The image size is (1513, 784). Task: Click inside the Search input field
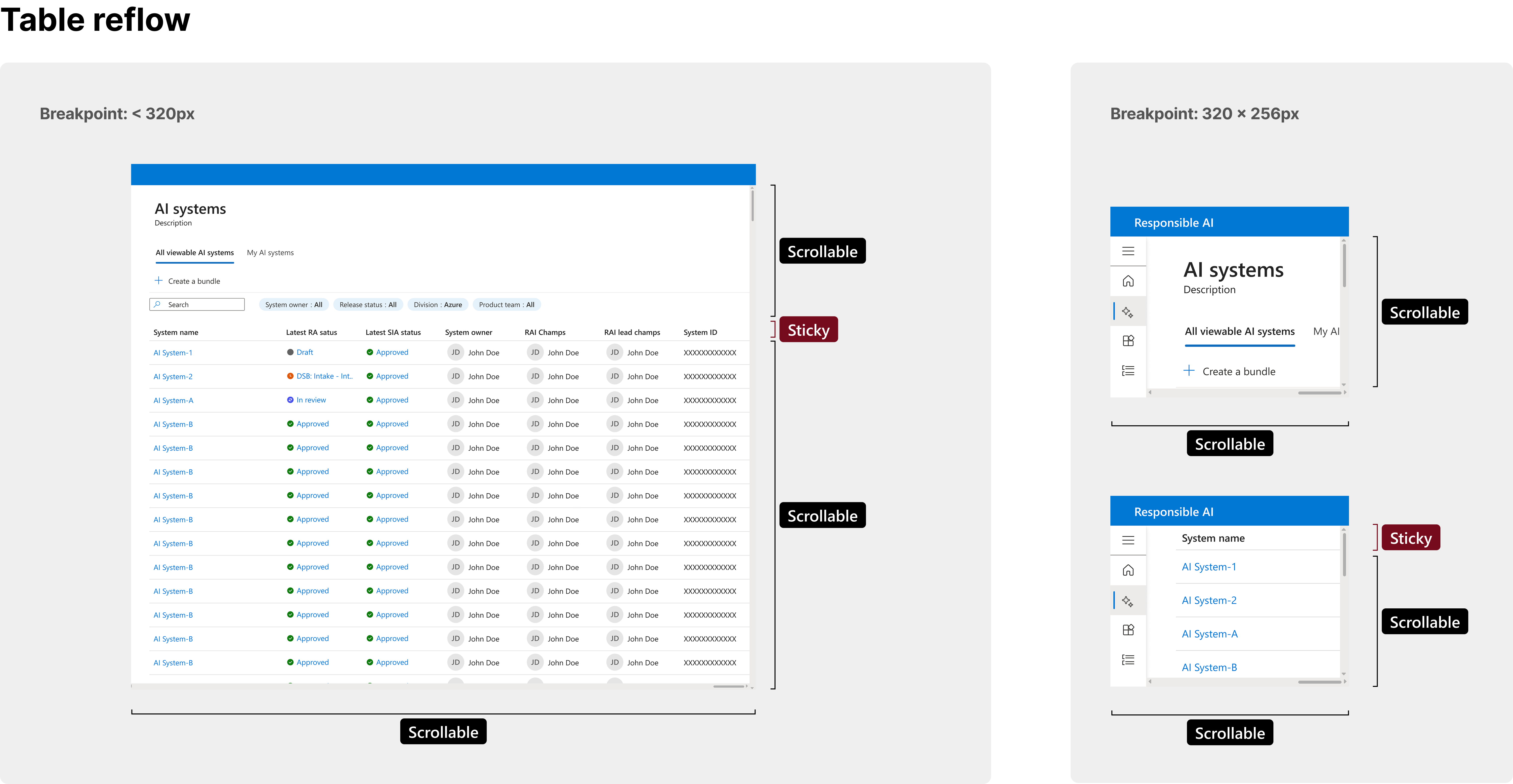click(197, 304)
